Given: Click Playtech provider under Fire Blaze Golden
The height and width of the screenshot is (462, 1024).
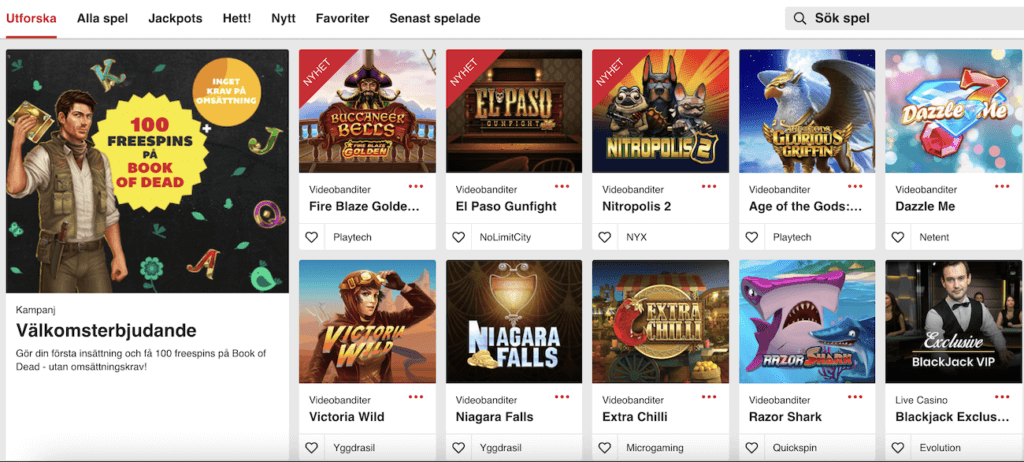Looking at the screenshot, I should [x=352, y=237].
